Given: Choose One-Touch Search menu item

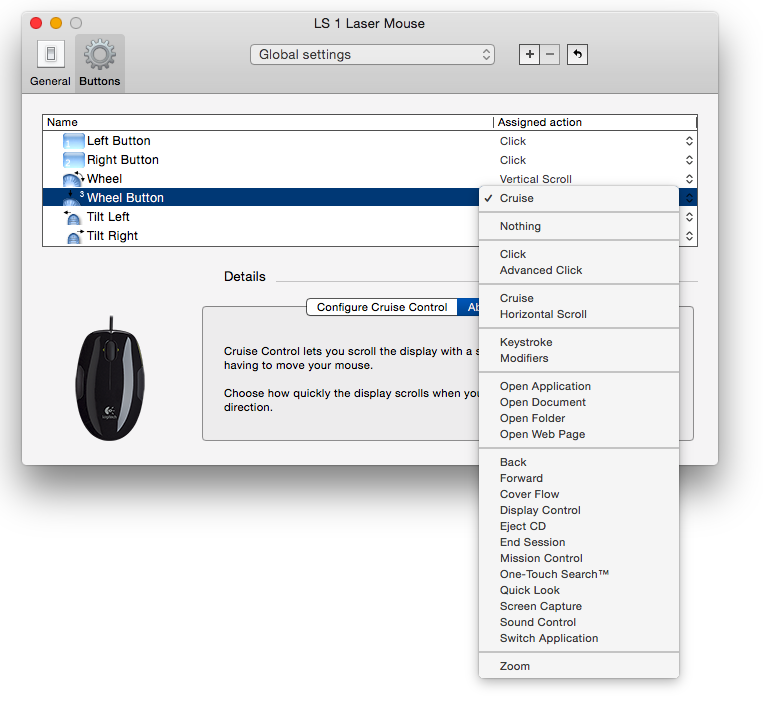Looking at the screenshot, I should pos(579,574).
